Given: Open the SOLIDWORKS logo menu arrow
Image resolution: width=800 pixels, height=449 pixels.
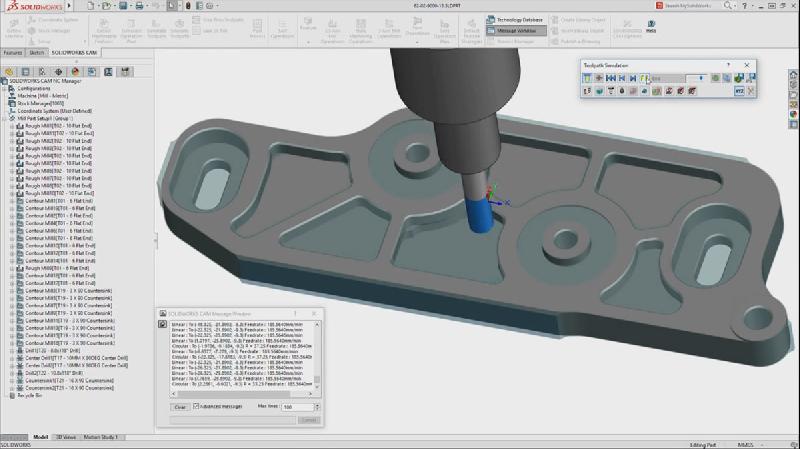Looking at the screenshot, I should point(69,6).
